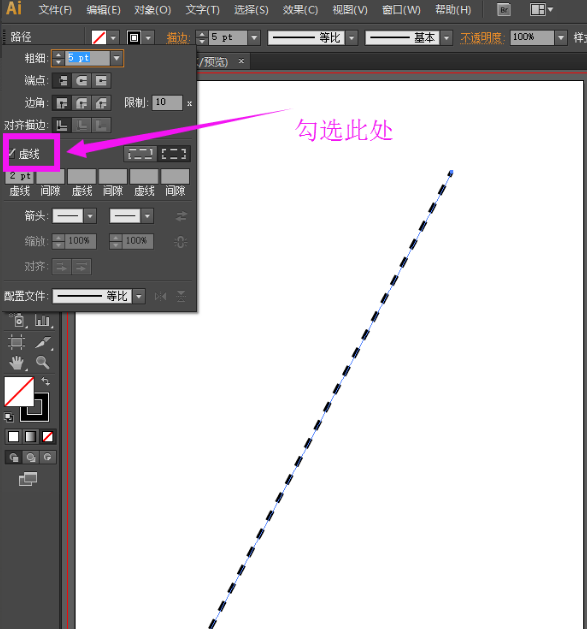Select the Zoom tool

tap(43, 363)
